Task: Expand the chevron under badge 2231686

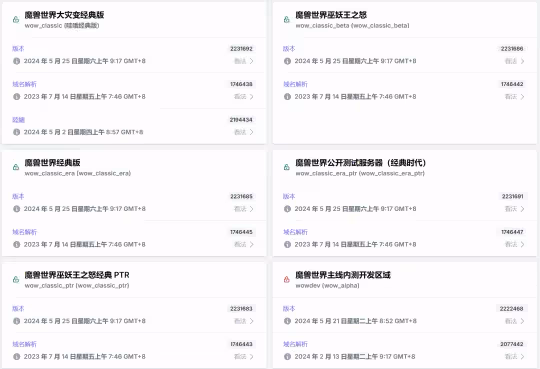Action: (522, 61)
